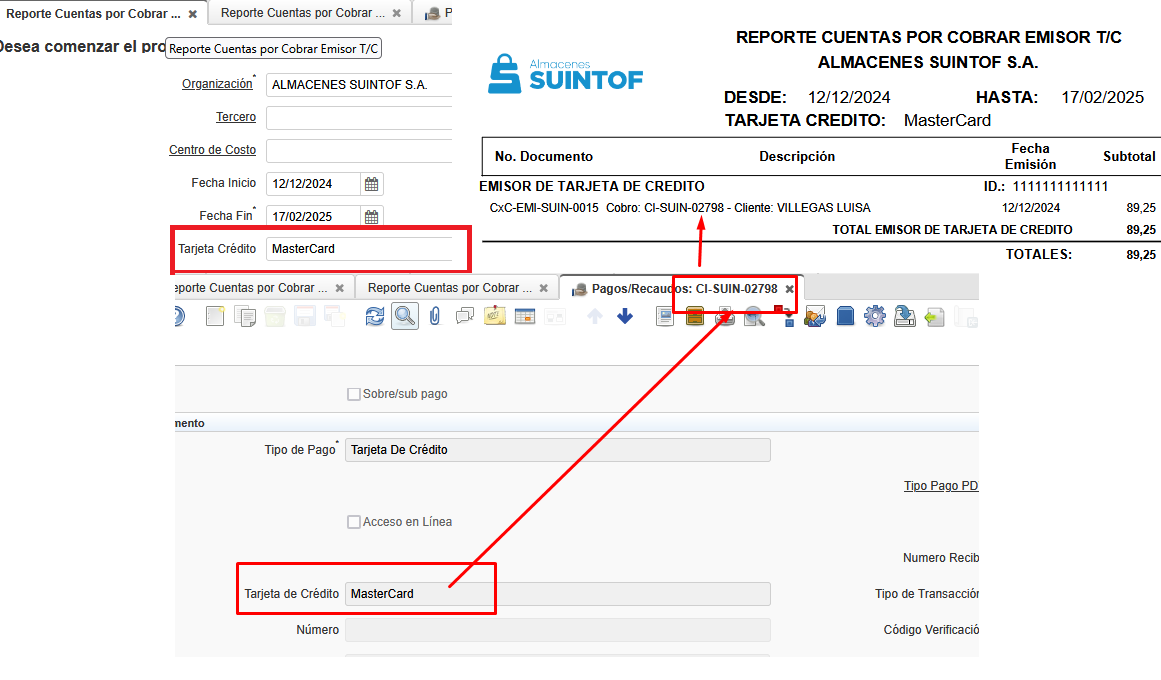Click into the Tercero input field
Image resolution: width=1161 pixels, height=680 pixels.
point(360,118)
